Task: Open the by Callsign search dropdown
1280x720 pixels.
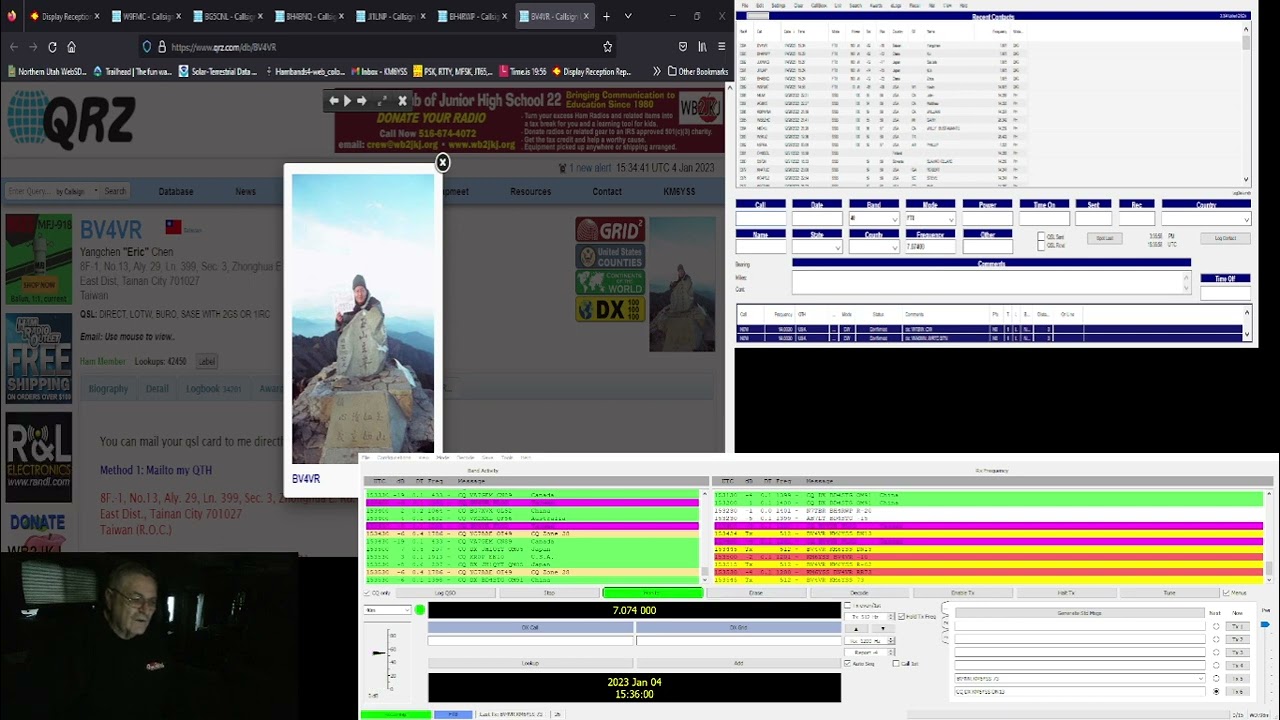Action: point(76,191)
